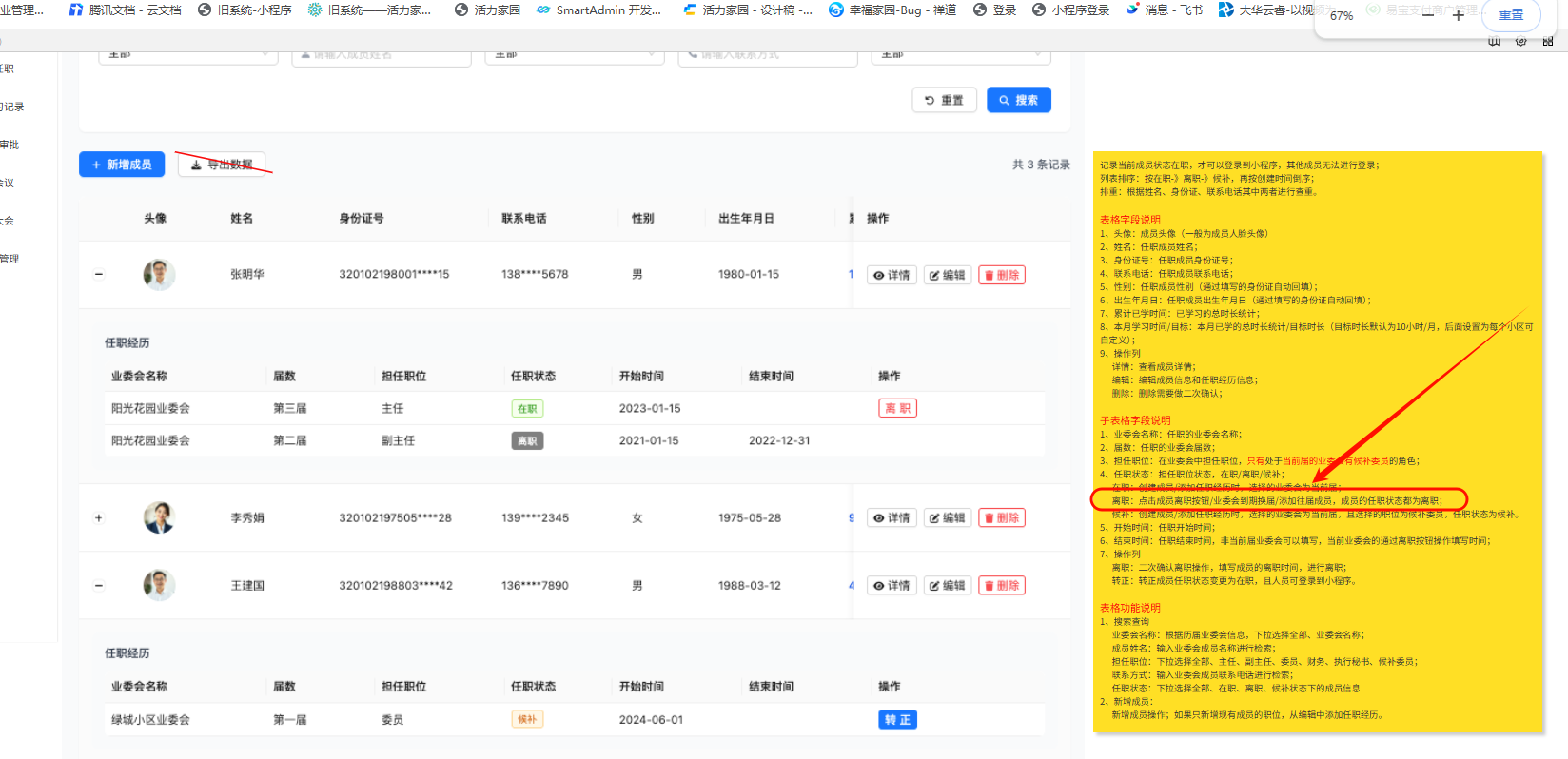This screenshot has width=1568, height=759.
Task: Collapse 王建国's 任职经历 section
Action: pyautogui.click(x=99, y=586)
